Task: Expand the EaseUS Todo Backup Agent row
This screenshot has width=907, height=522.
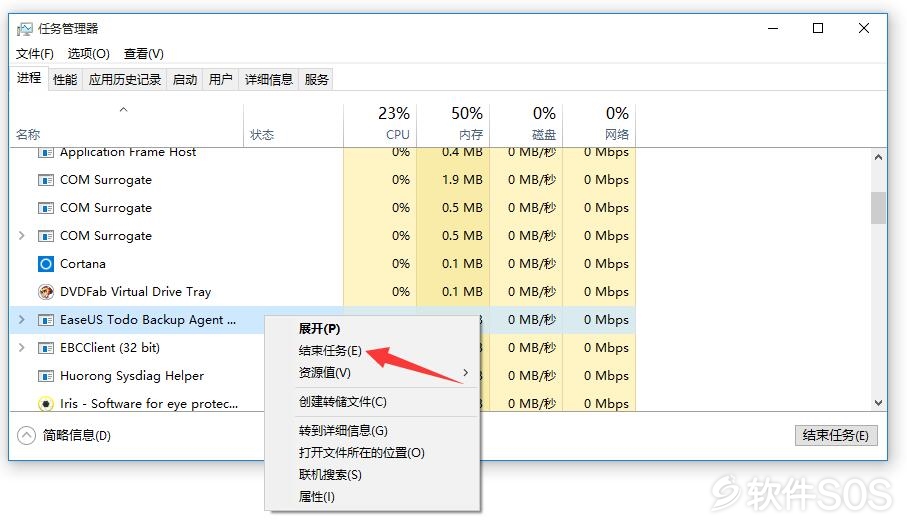Action: (x=21, y=319)
